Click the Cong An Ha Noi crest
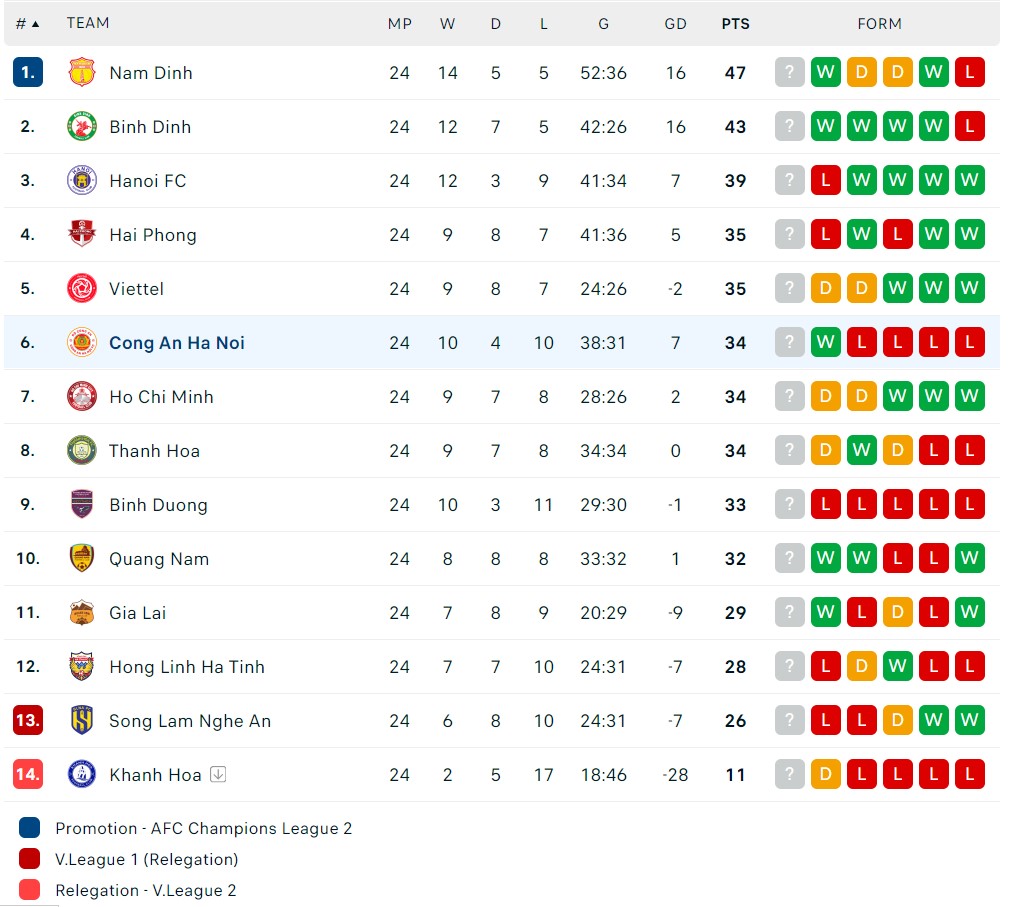The image size is (1012, 907). (82, 342)
